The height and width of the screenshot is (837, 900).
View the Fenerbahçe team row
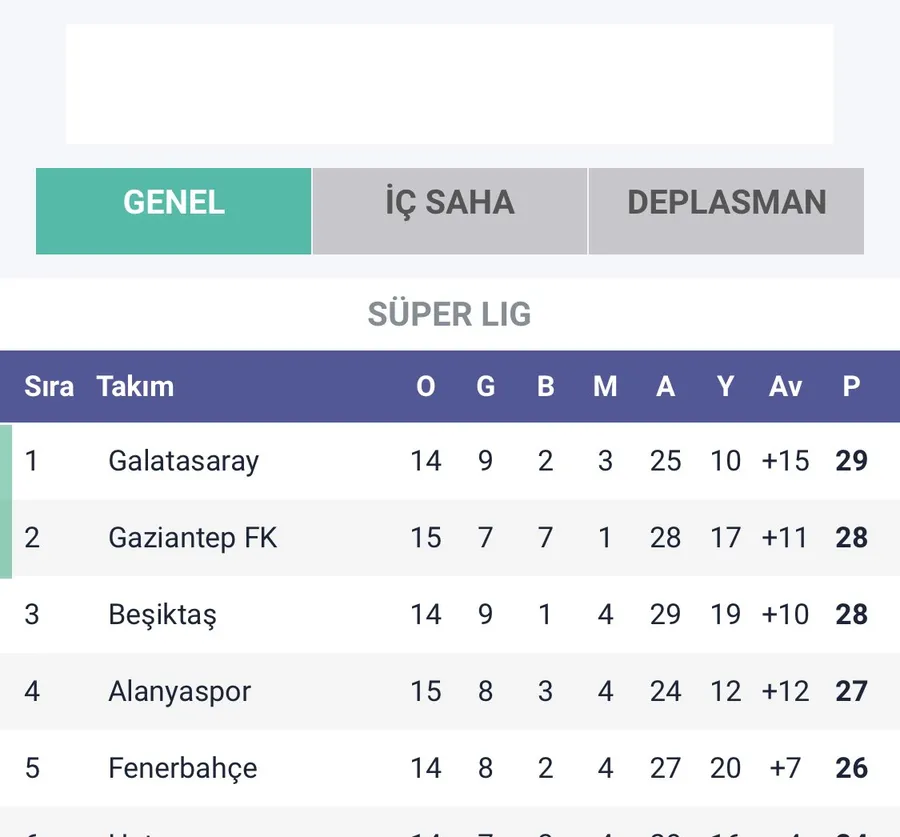[182, 769]
